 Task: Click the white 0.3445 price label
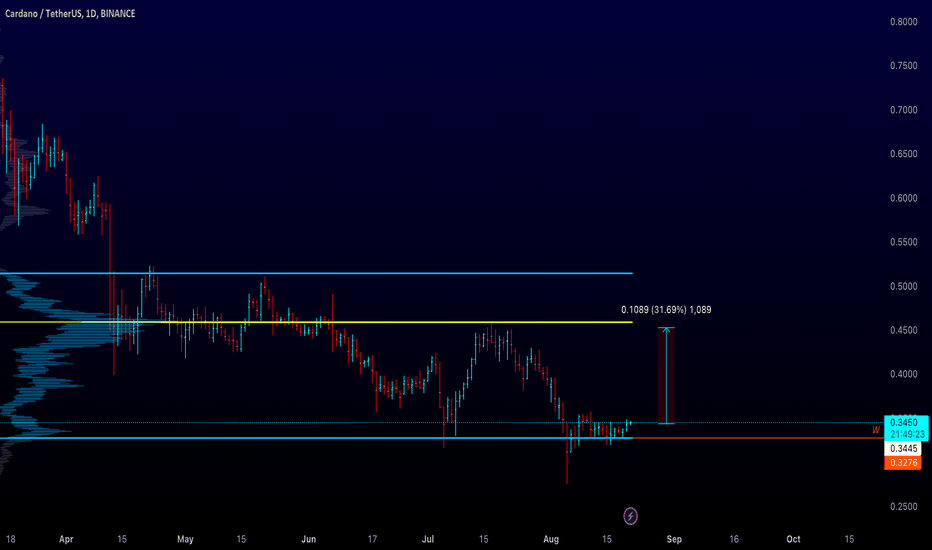903,448
